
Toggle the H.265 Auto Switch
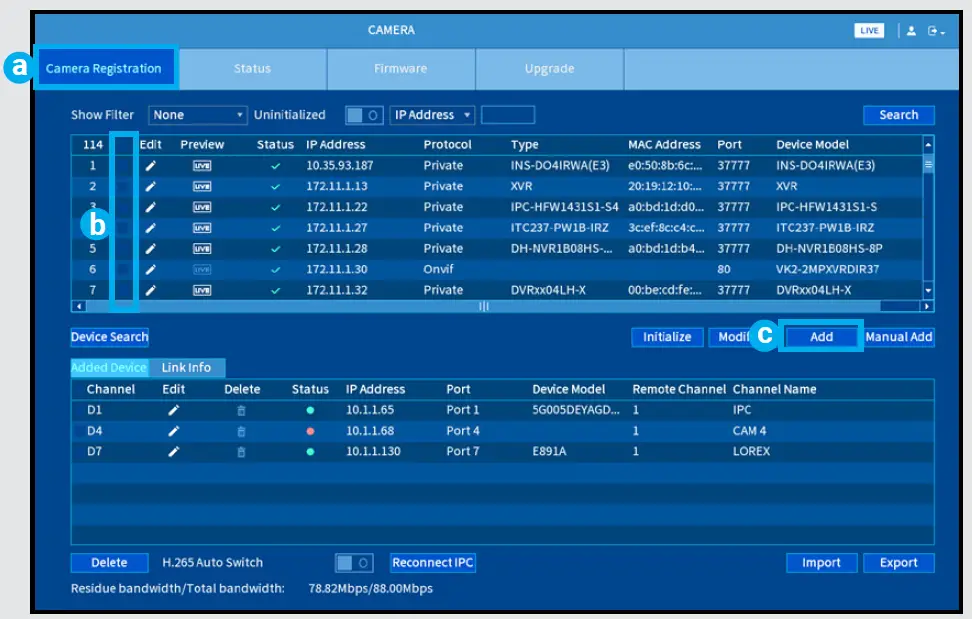click(352, 563)
